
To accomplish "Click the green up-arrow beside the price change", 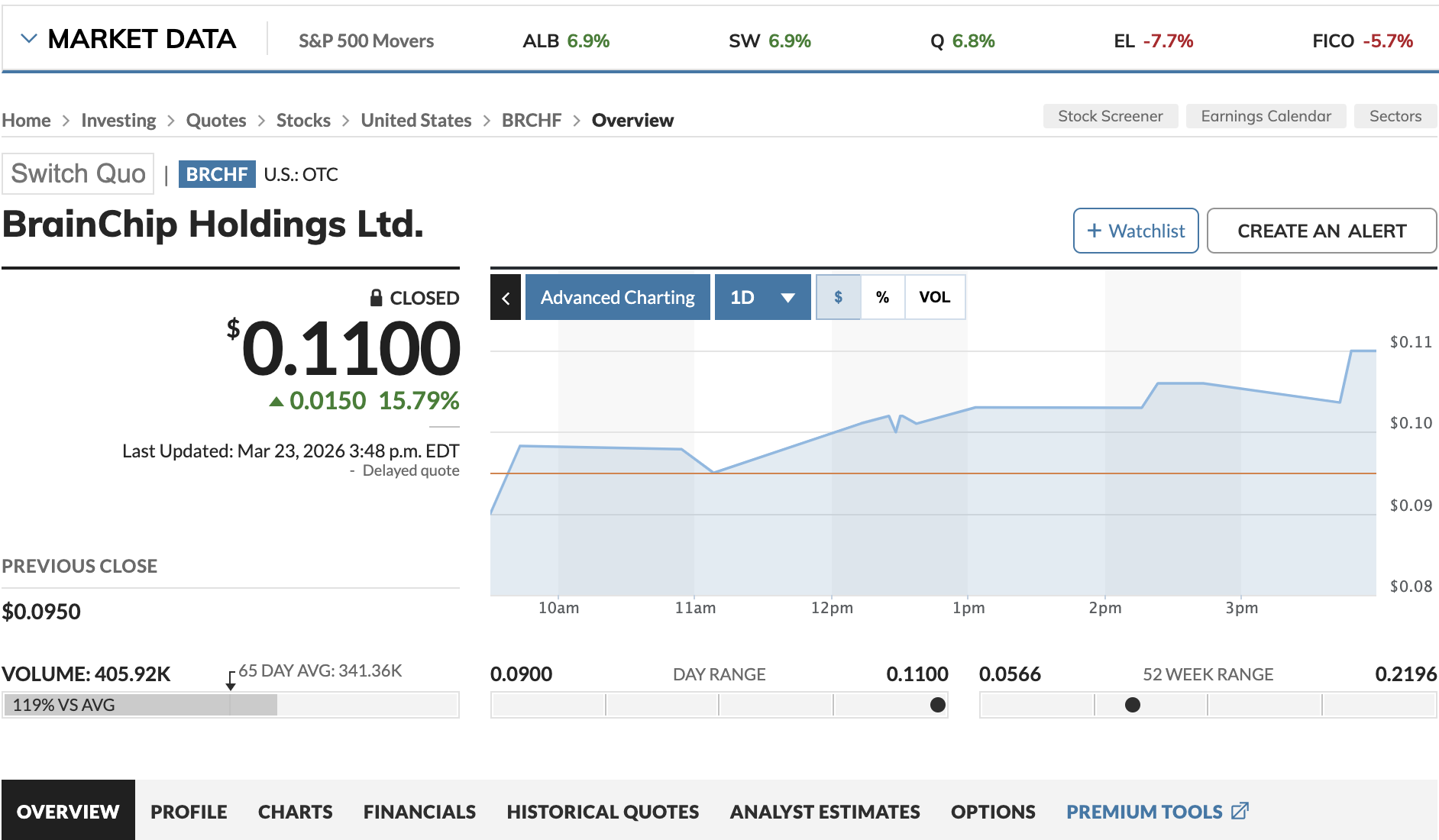I will (278, 399).
